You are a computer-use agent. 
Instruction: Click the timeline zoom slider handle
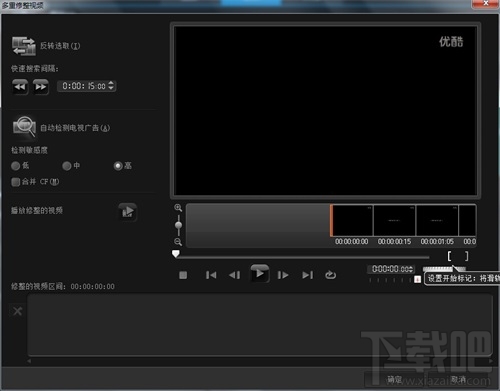178,225
